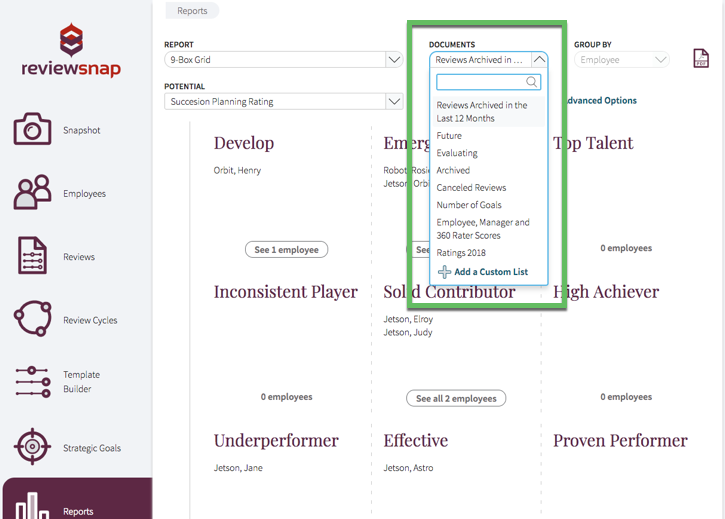Screen dimensions: 725x519
Task: Select the Number of Goals option
Action: [469, 205]
